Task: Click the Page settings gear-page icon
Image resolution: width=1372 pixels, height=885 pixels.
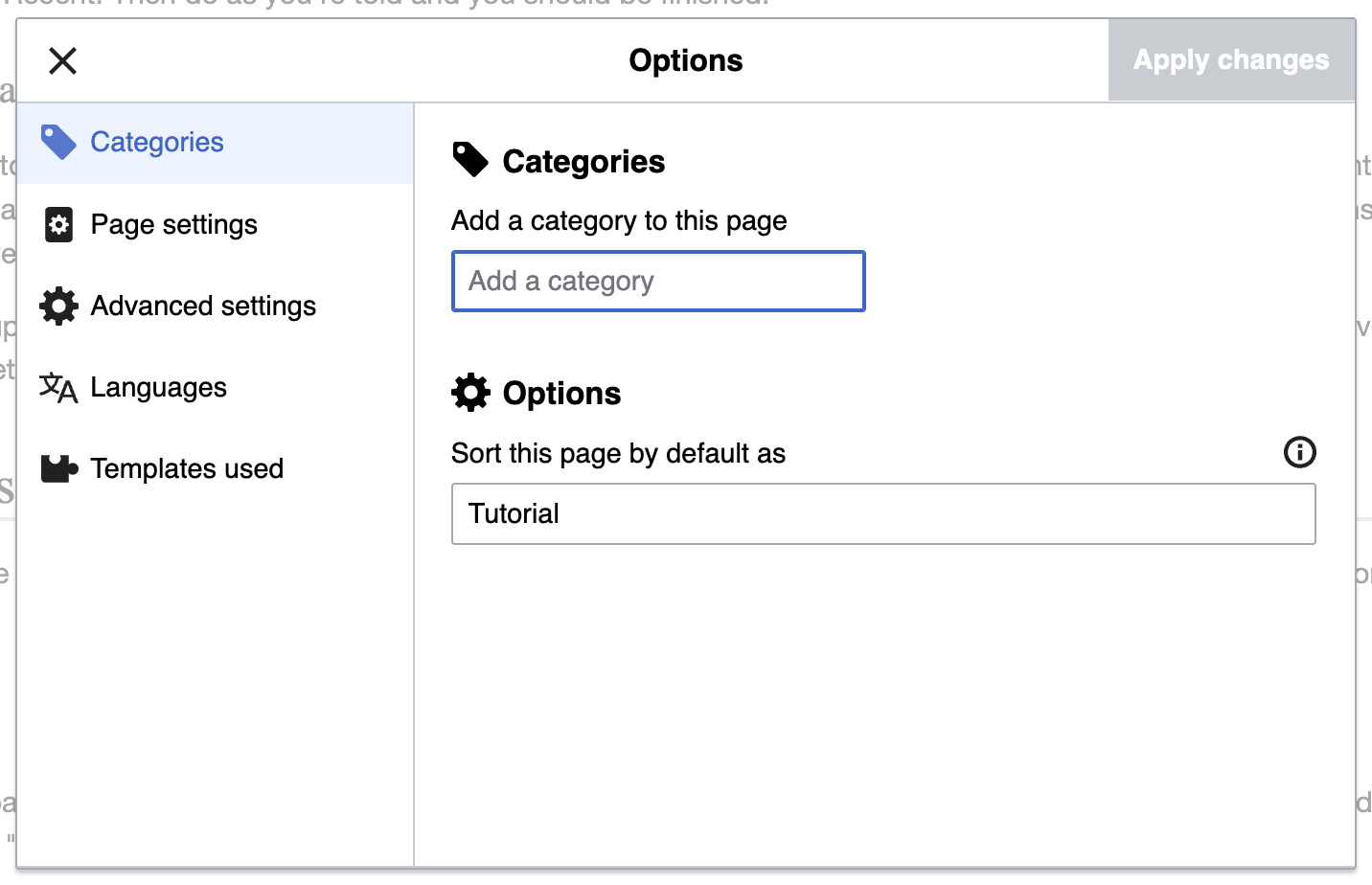Action: 58,225
